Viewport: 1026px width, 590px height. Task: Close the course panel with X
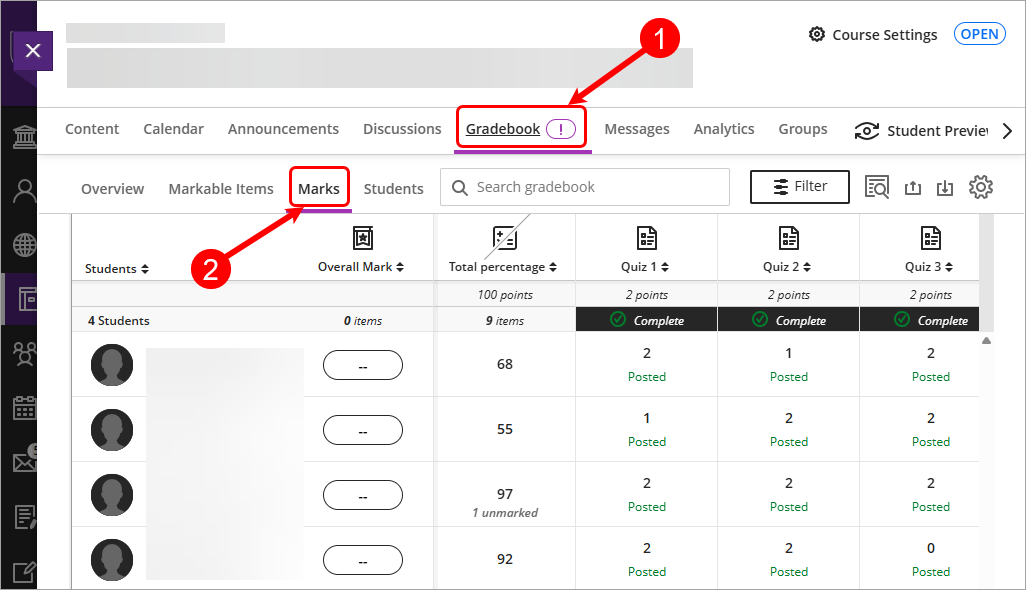tap(32, 50)
